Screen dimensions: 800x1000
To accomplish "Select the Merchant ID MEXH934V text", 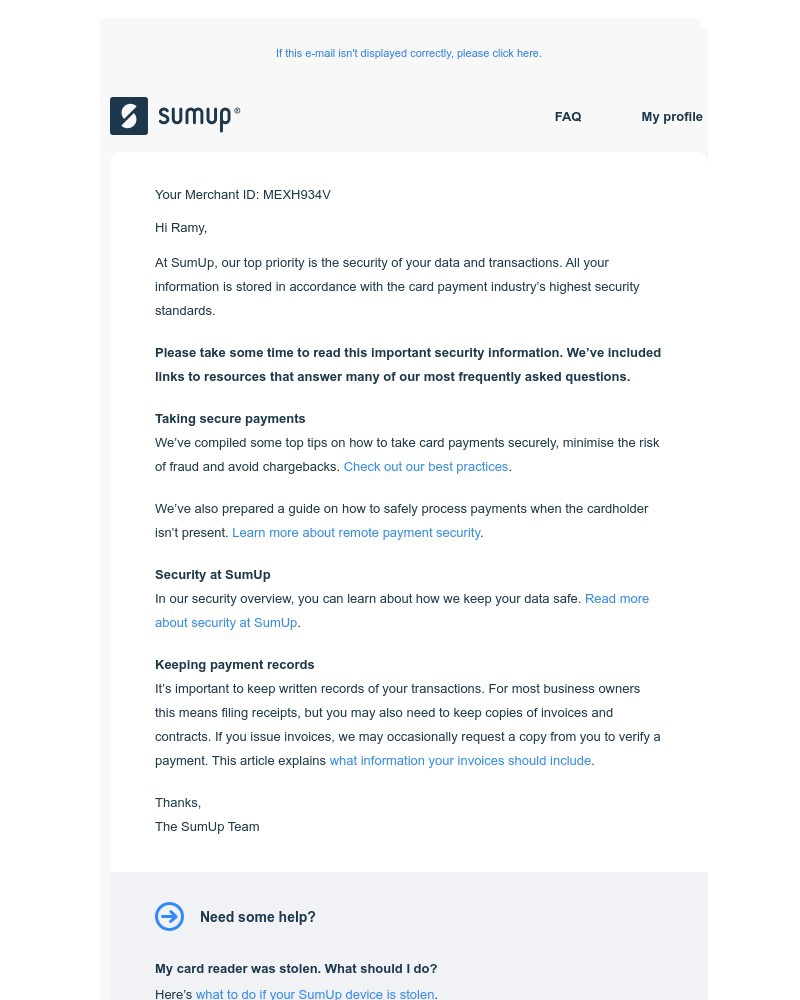I will [243, 195].
